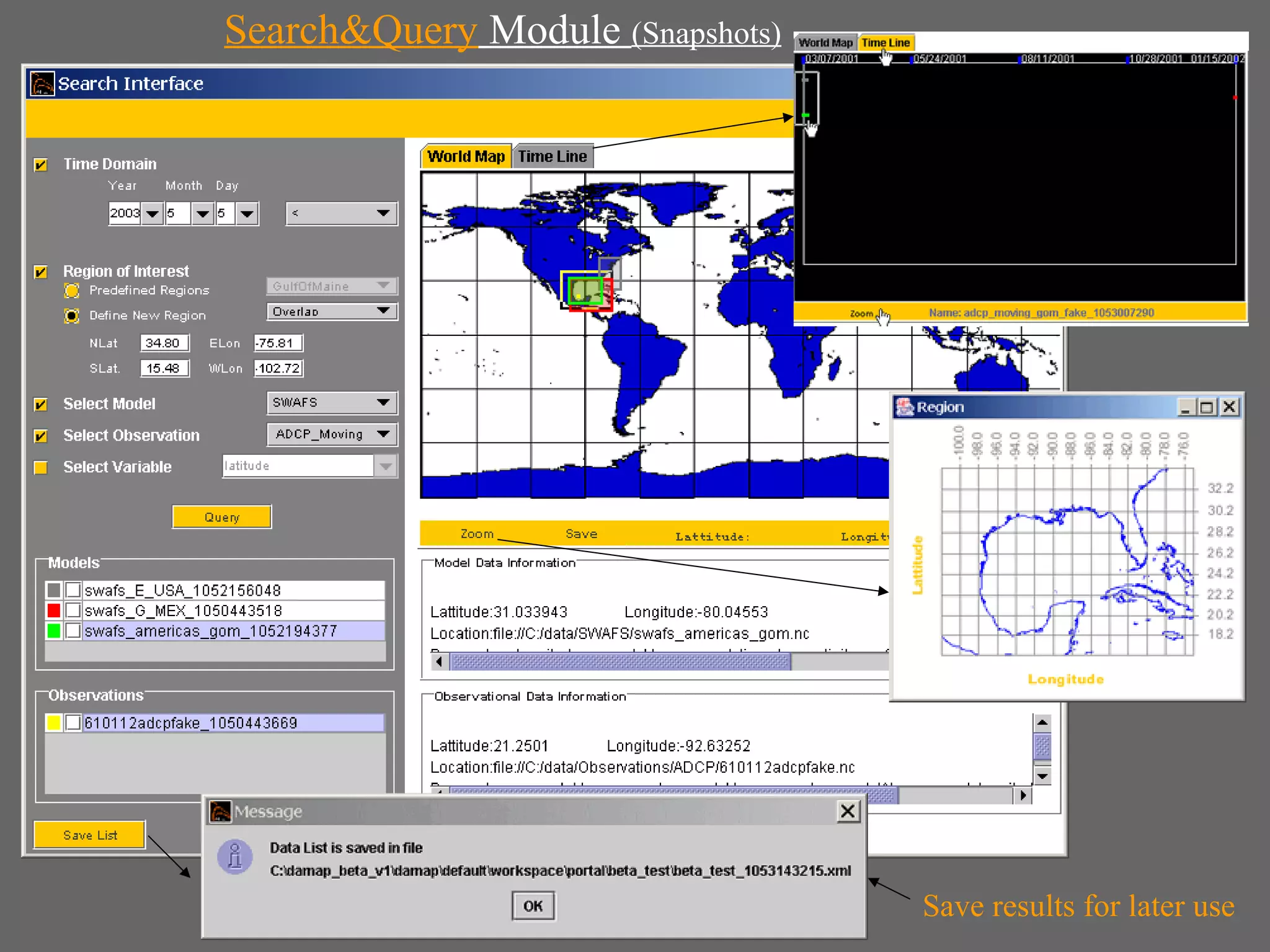Viewport: 1270px width, 952px height.
Task: Click Save below the world map
Action: pos(582,534)
